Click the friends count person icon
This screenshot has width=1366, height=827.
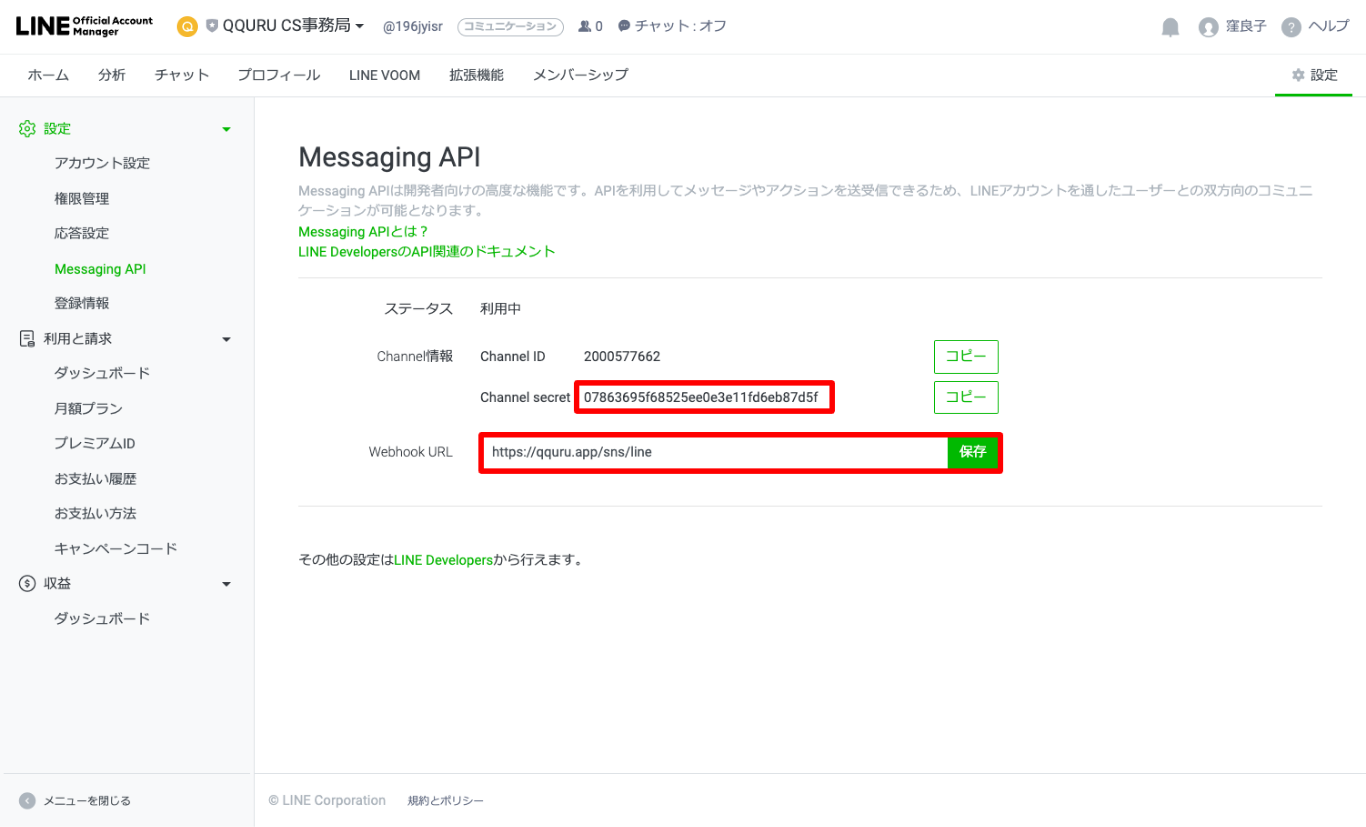coord(584,27)
